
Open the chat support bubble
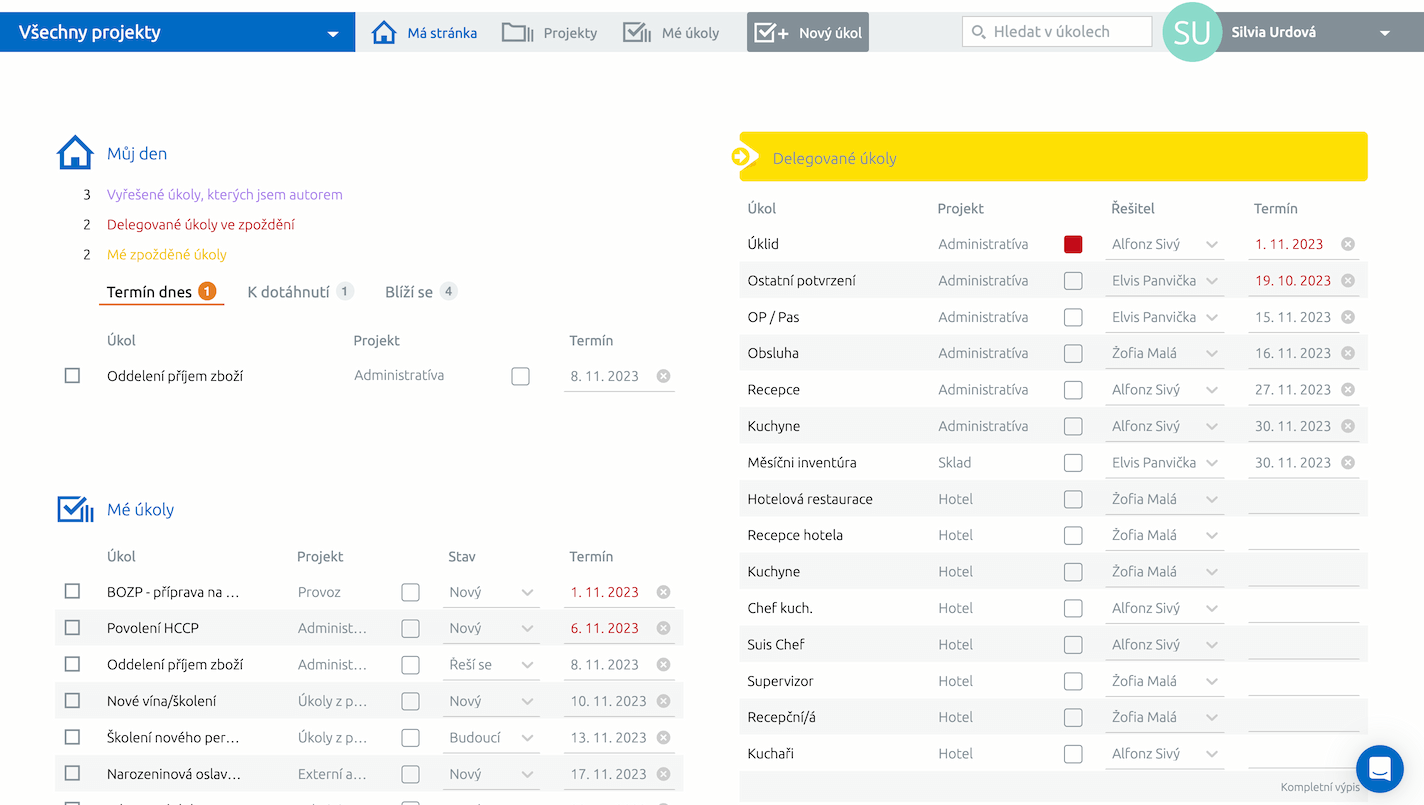(x=1380, y=769)
